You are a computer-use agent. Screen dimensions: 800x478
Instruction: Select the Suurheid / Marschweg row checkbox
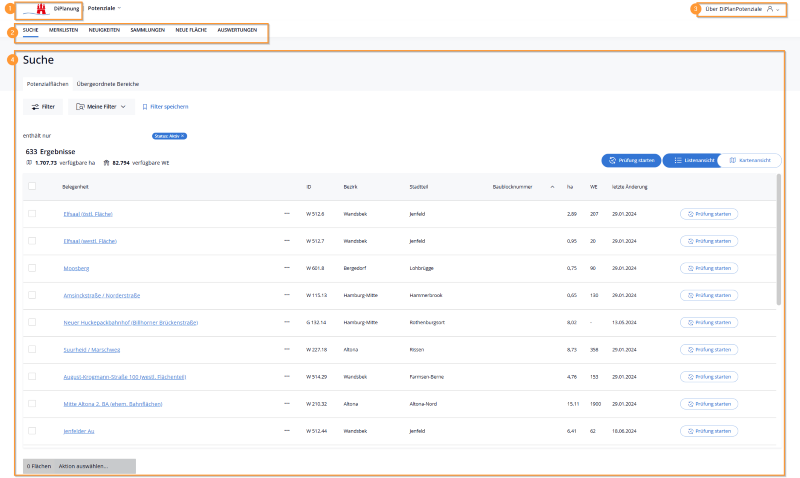(x=32, y=349)
